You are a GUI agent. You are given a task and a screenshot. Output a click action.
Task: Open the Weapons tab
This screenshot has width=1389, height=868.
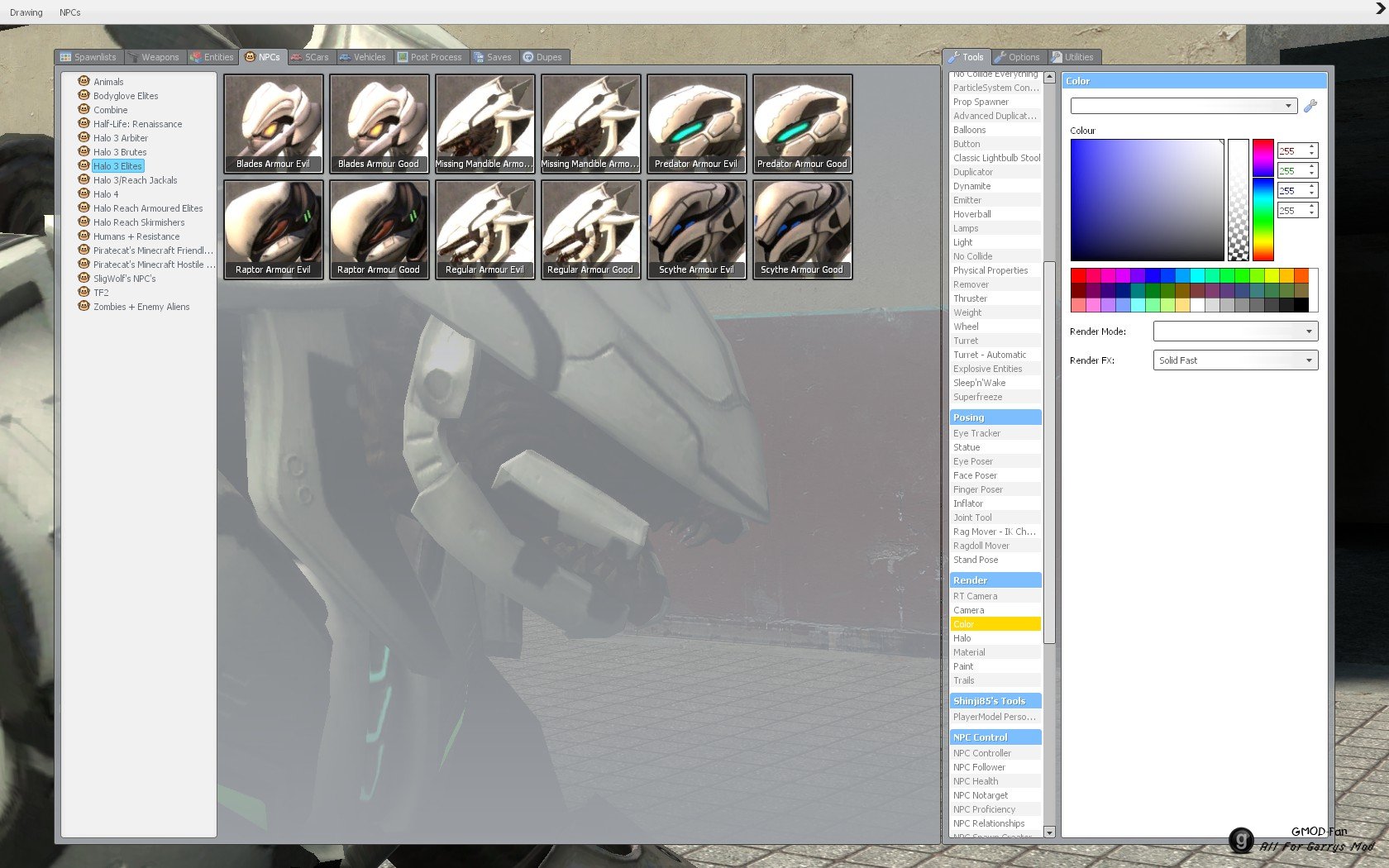[x=154, y=57]
